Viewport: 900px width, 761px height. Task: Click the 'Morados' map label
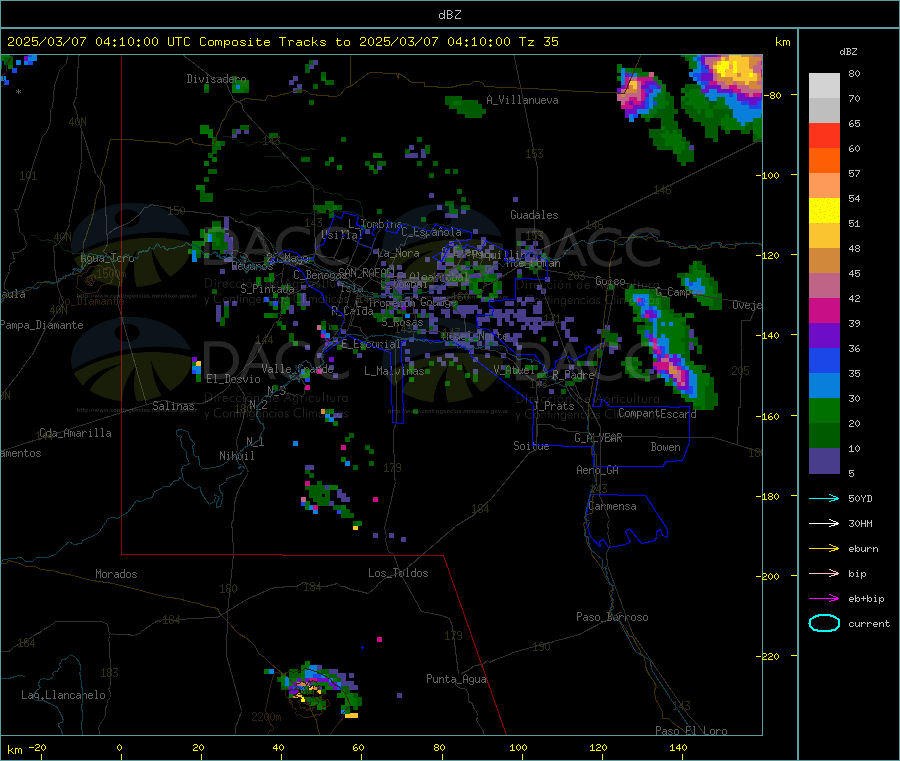point(116,574)
